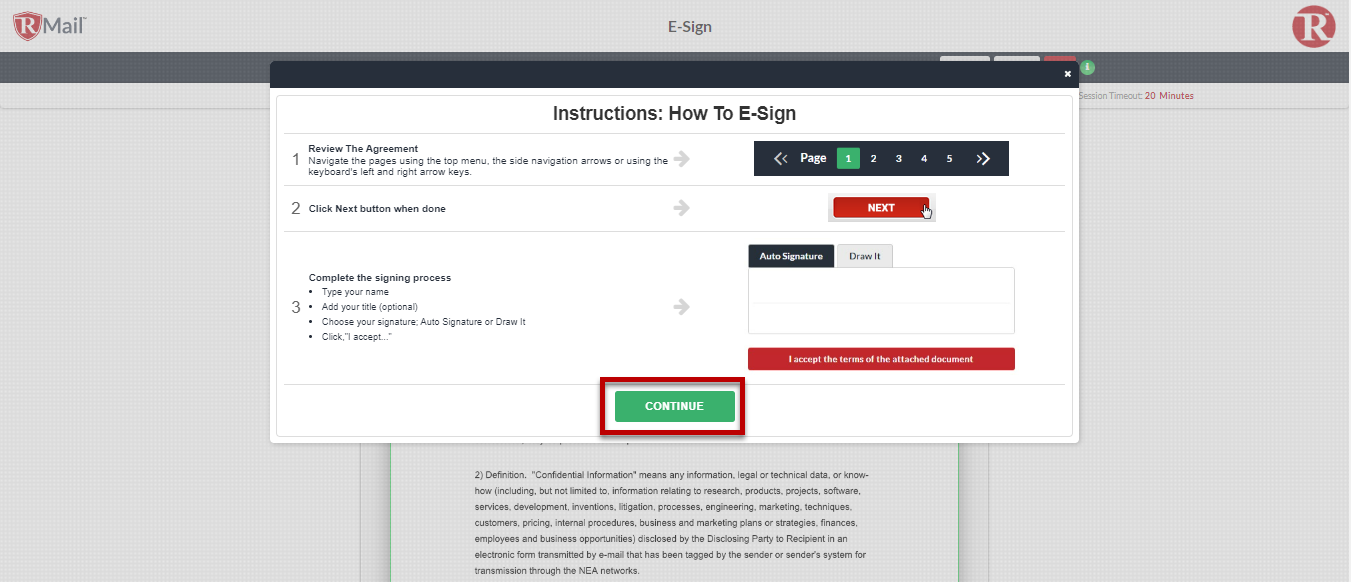1351x582 pixels.
Task: Select Page 1 in the page menu
Action: tap(848, 157)
